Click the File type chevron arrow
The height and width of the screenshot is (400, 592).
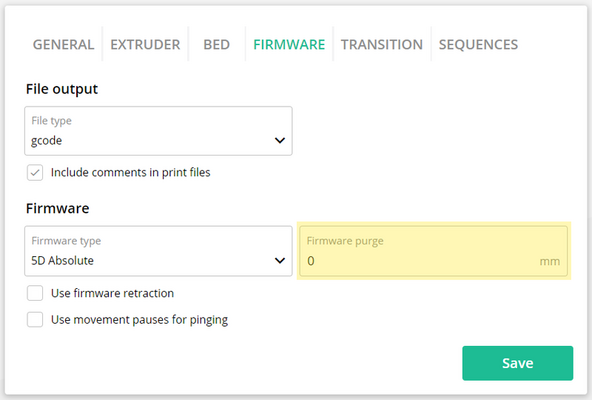pos(279,141)
